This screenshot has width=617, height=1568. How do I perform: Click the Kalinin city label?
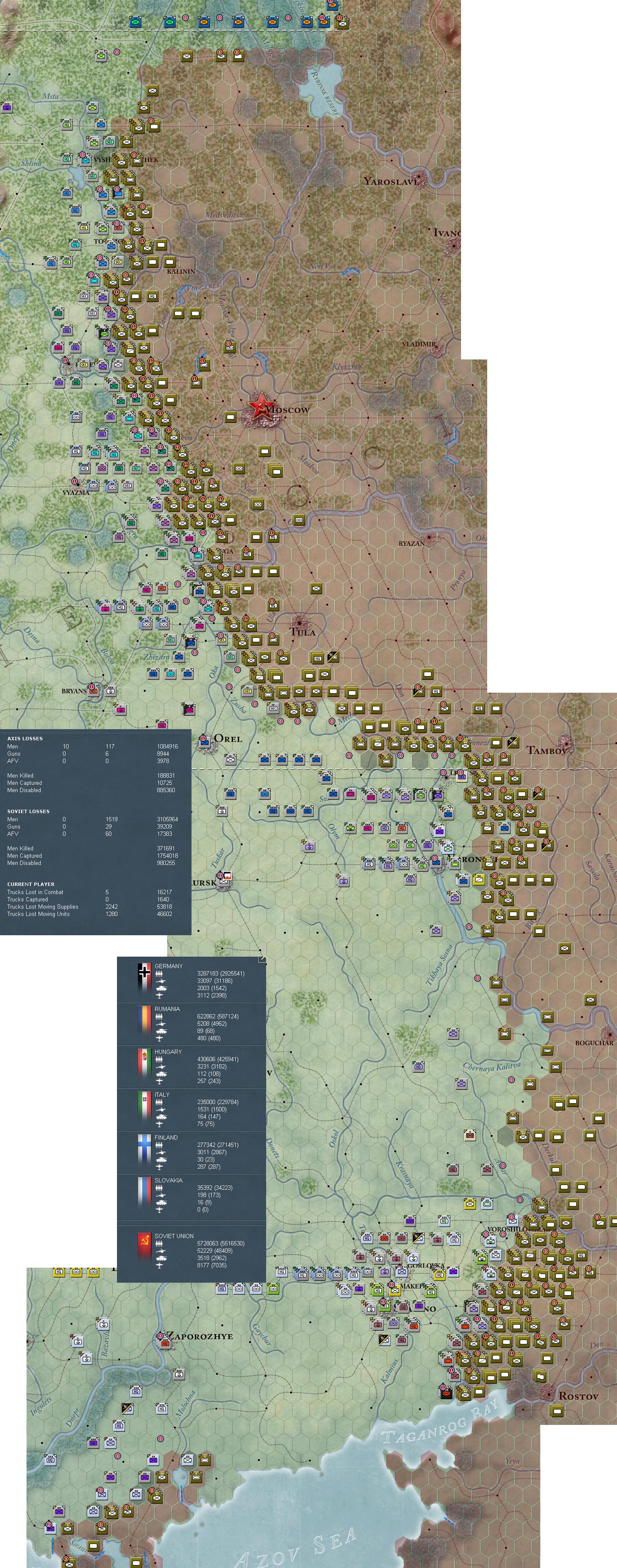tap(181, 272)
